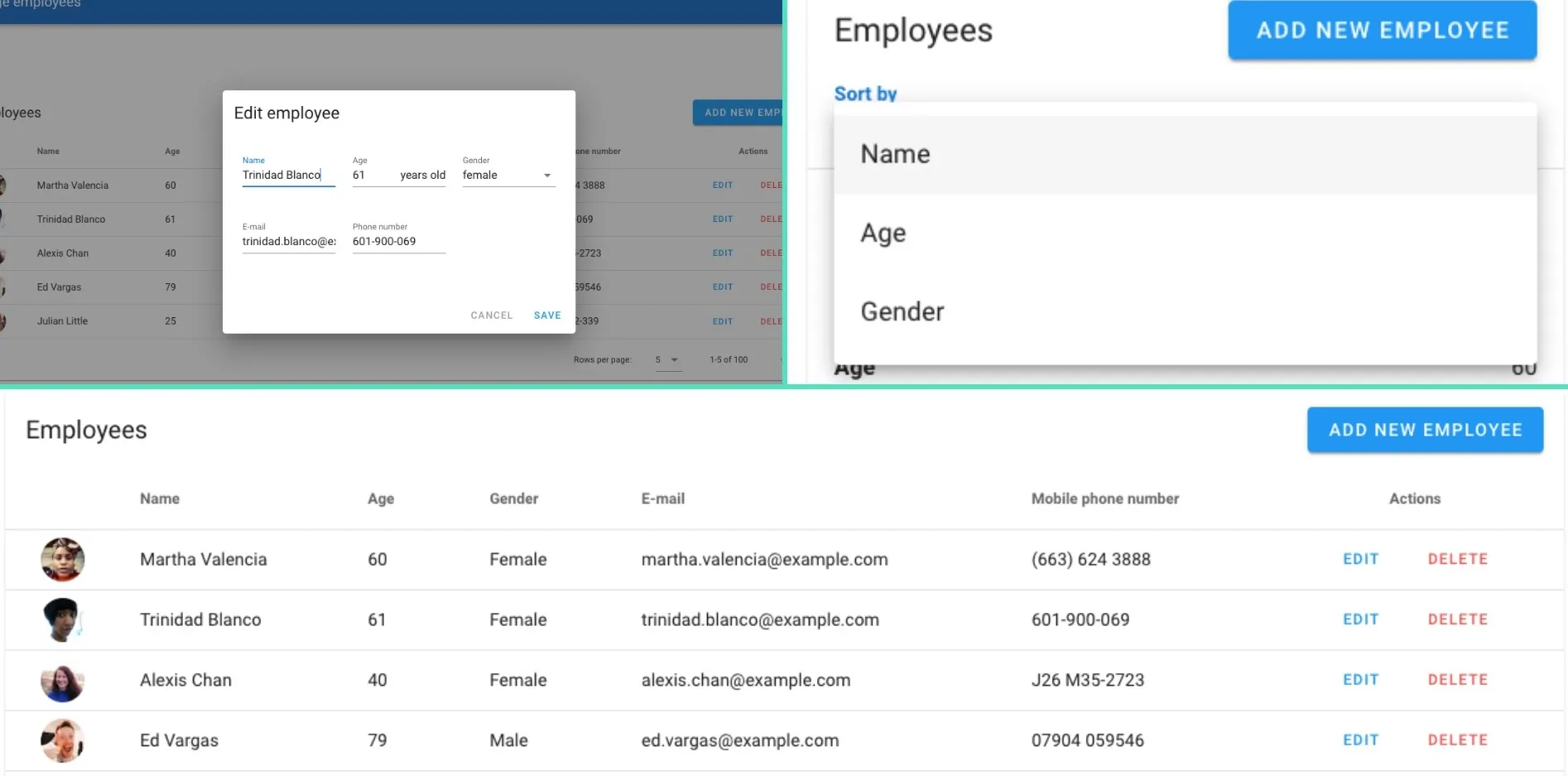
Task: Click Ed Vargas's avatar thumbnail
Action: click(x=62, y=740)
